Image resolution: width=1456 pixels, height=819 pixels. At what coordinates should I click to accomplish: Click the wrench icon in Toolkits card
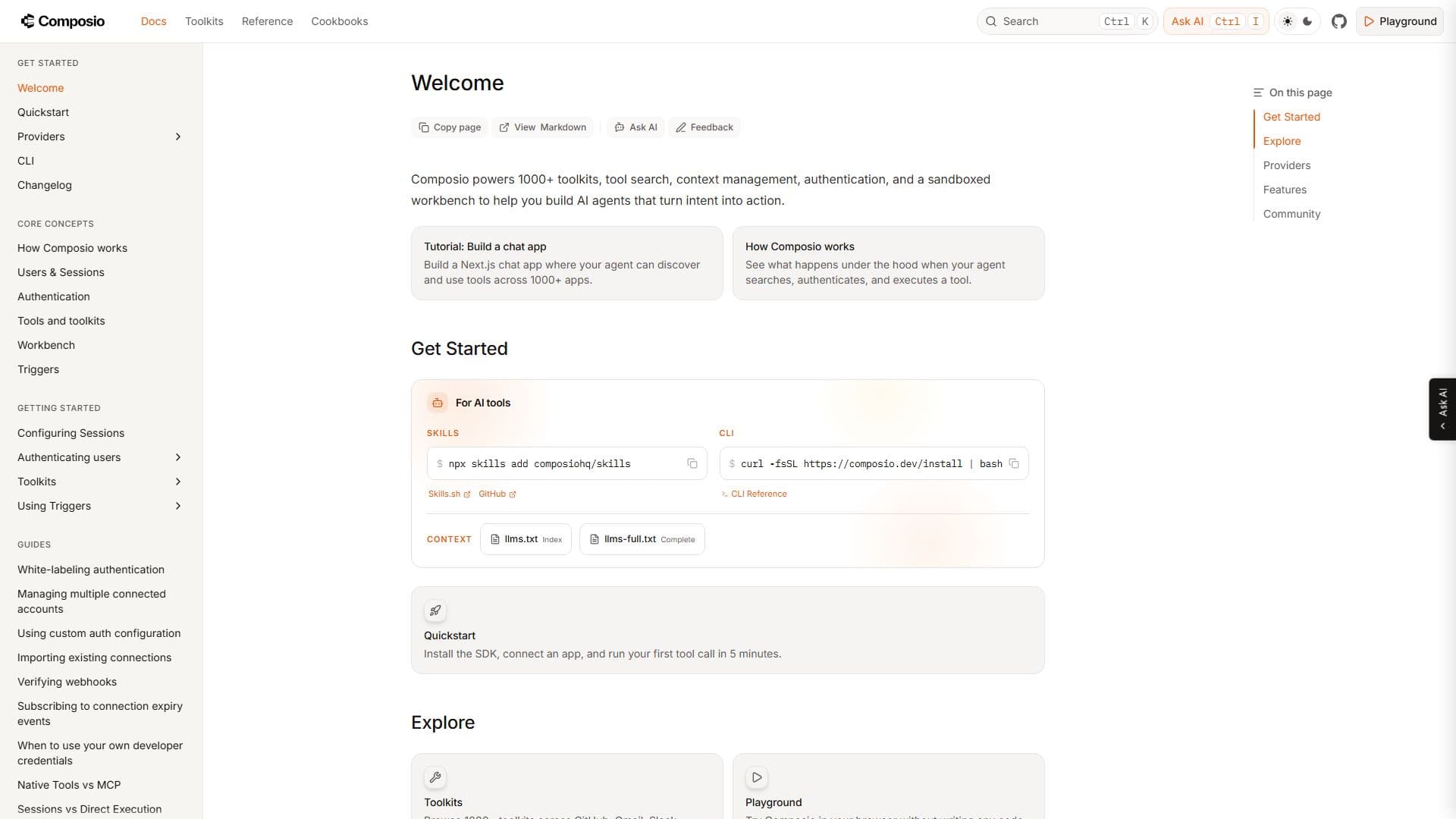[435, 777]
